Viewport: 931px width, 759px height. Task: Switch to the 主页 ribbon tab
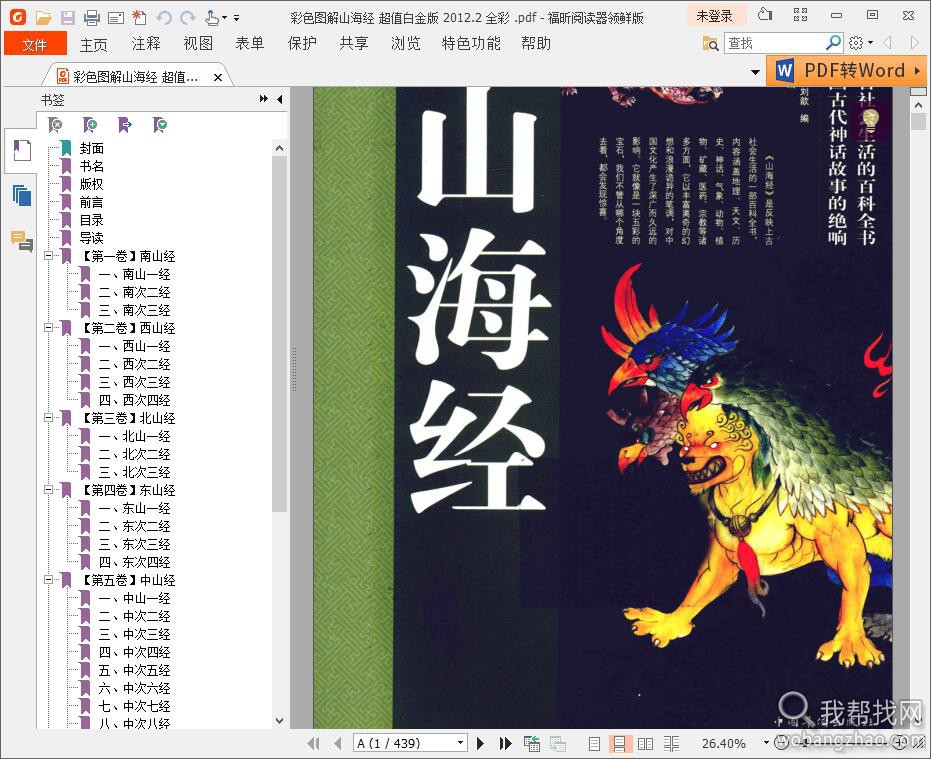click(x=94, y=44)
